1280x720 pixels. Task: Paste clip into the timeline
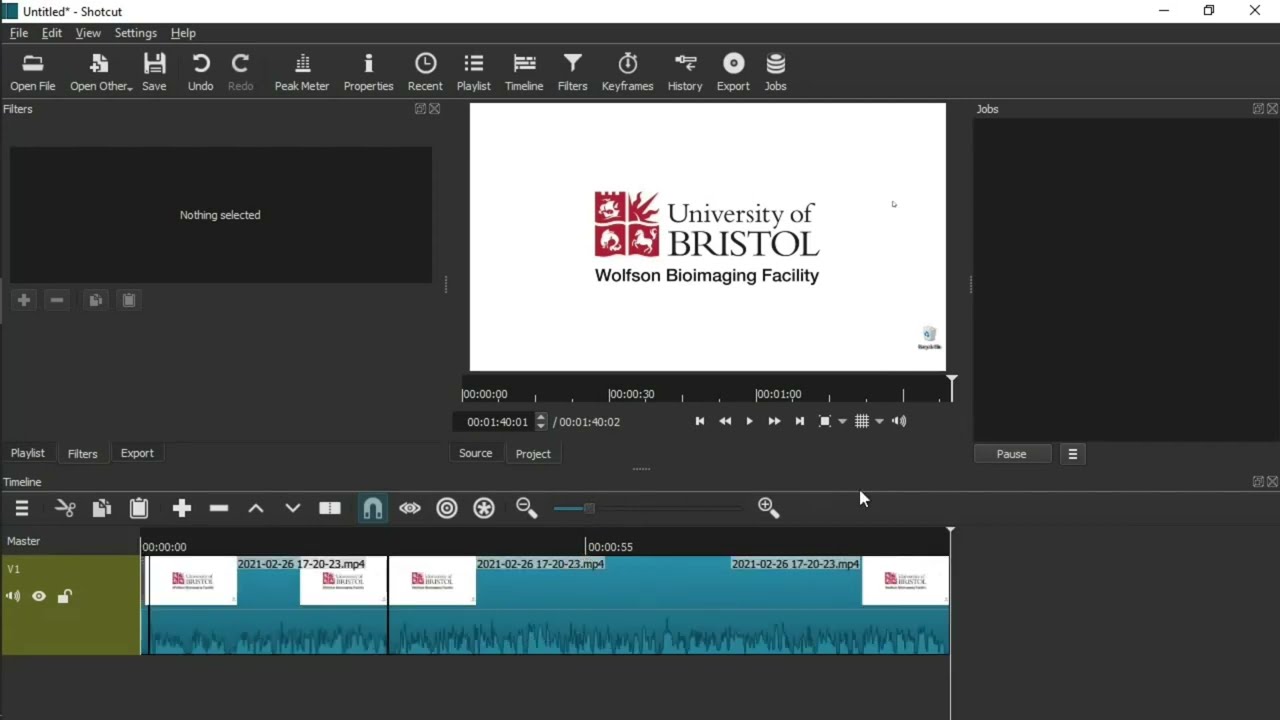point(139,508)
